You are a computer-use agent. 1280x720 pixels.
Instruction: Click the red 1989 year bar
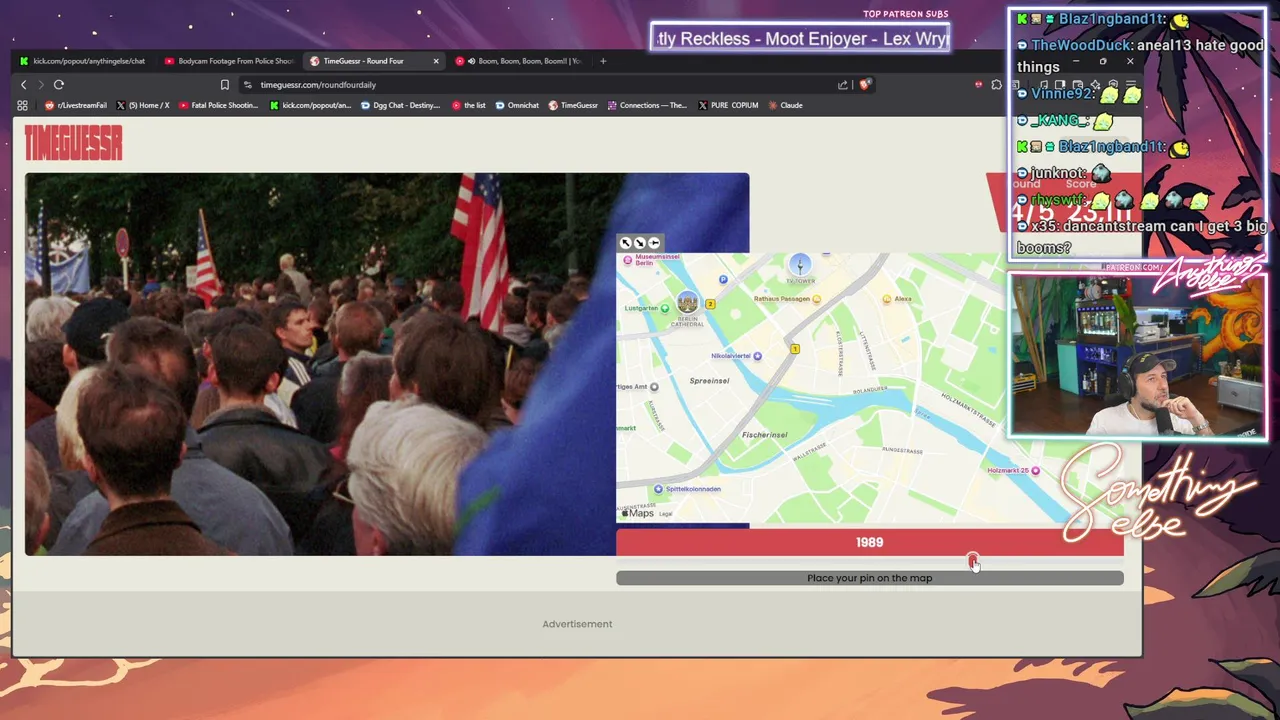tap(870, 542)
